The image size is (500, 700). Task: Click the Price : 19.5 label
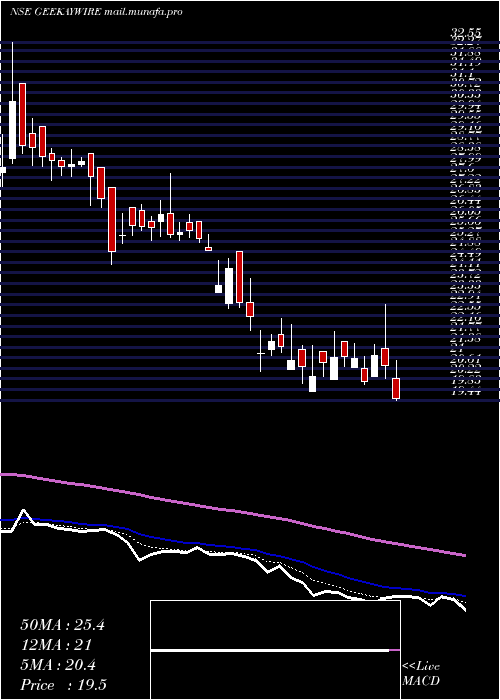[63, 685]
